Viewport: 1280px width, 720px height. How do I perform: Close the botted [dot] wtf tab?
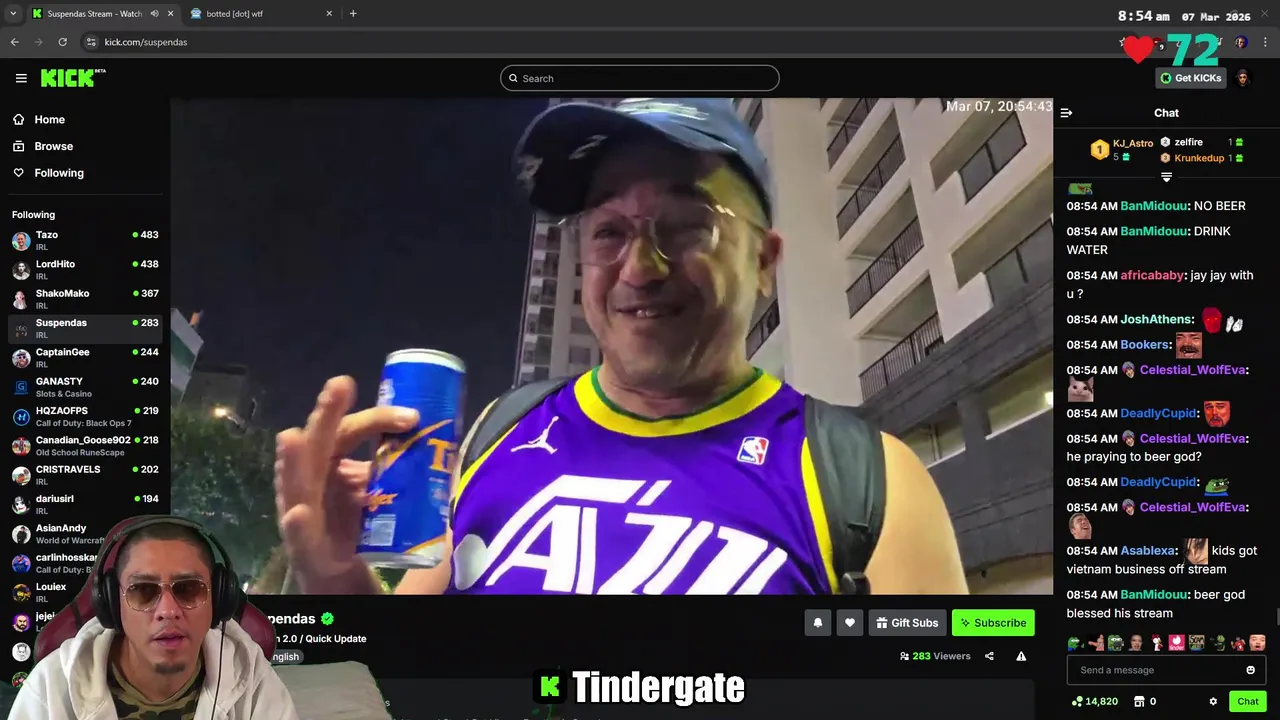tap(329, 14)
